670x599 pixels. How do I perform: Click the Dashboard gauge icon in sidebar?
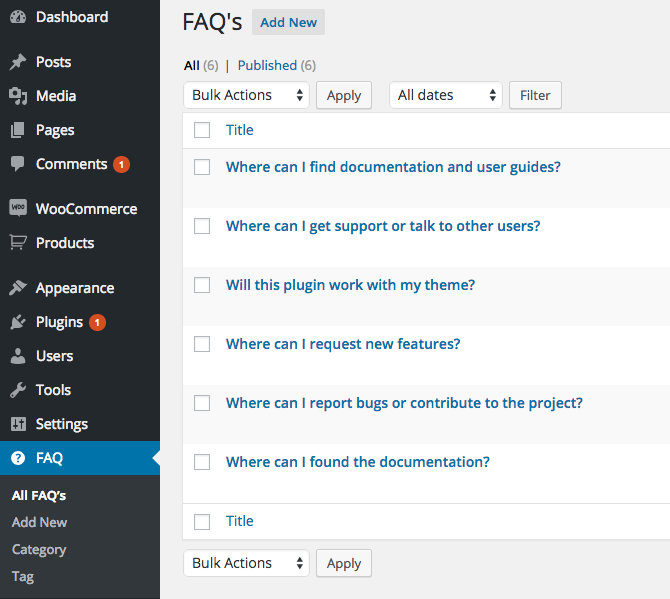point(18,18)
